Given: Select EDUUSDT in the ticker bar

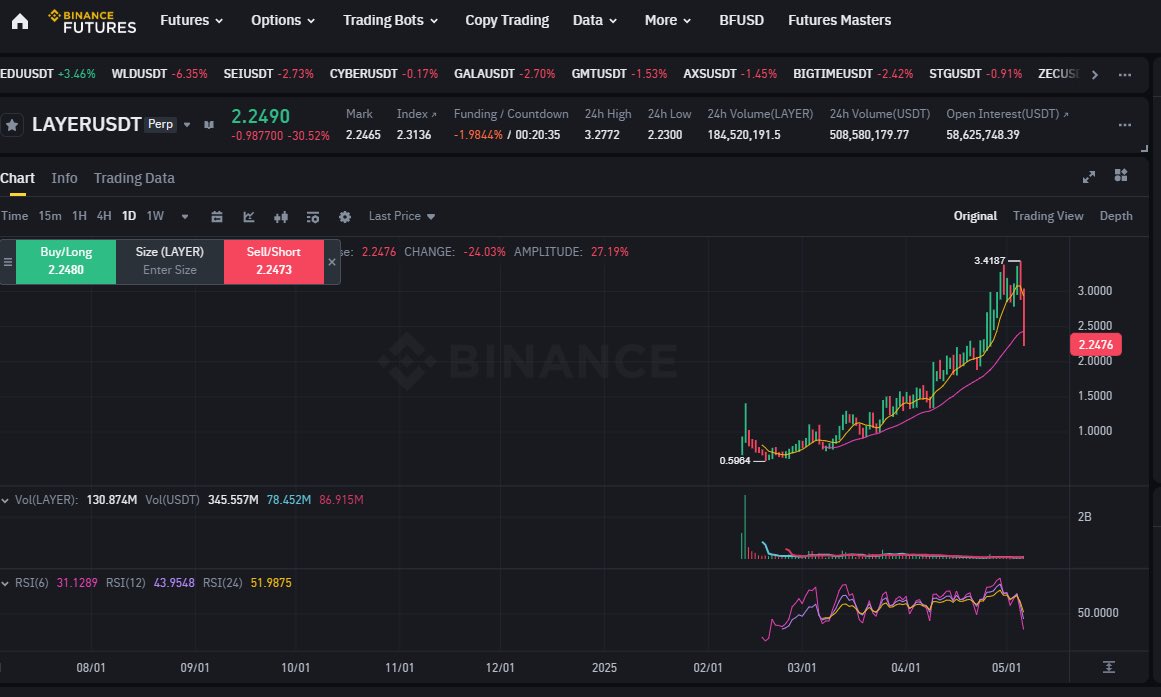Looking at the screenshot, I should (48, 74).
